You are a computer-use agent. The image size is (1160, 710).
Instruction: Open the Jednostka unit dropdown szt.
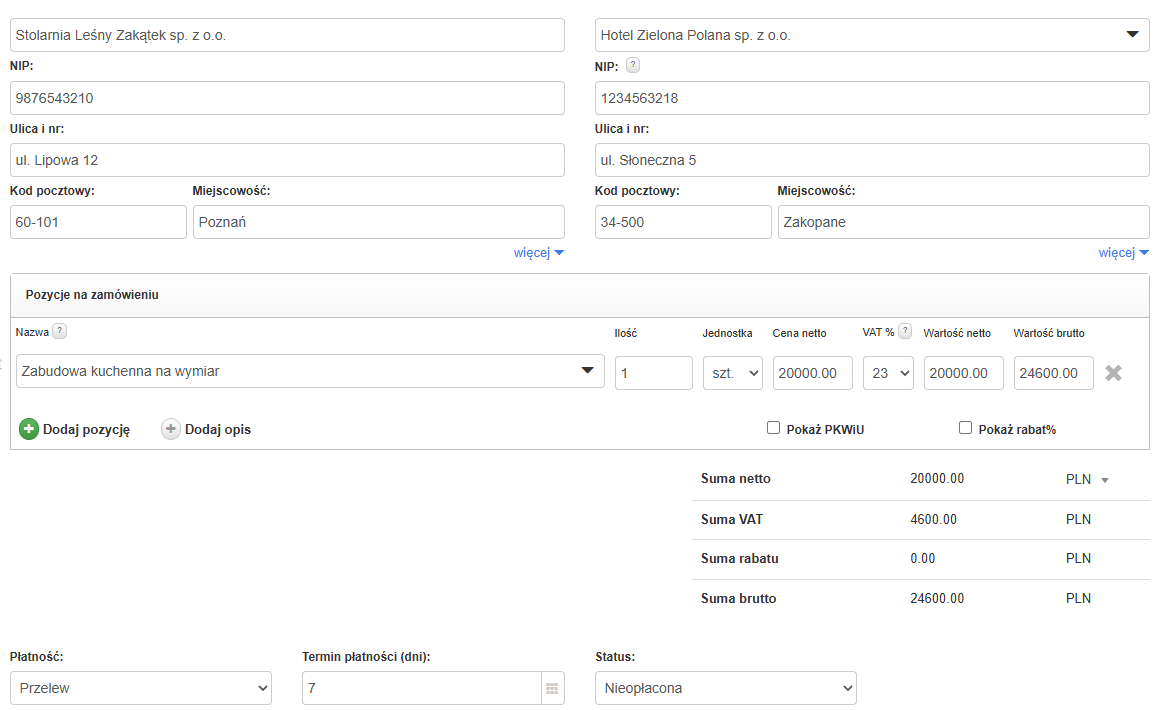click(x=733, y=373)
